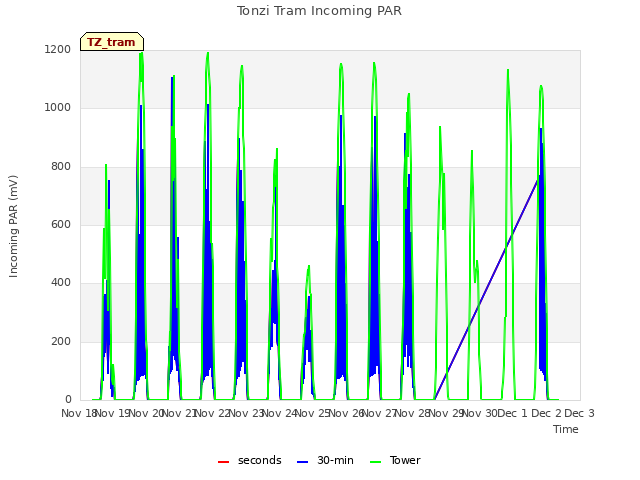Click the Incoming PAR (mV) axis label
This screenshot has width=640, height=480.
tap(13, 227)
